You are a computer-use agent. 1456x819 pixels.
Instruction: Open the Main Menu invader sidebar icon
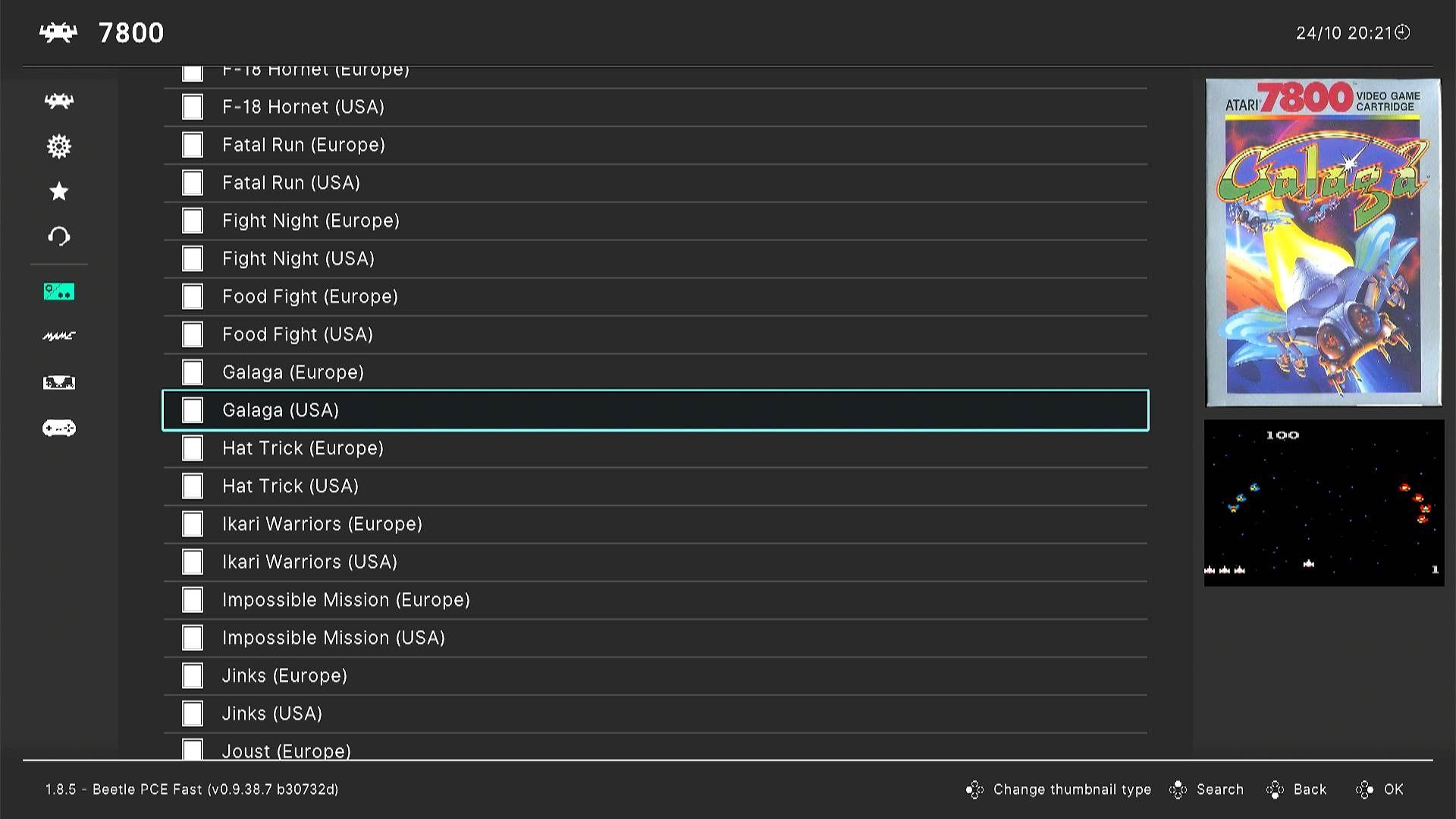59,101
